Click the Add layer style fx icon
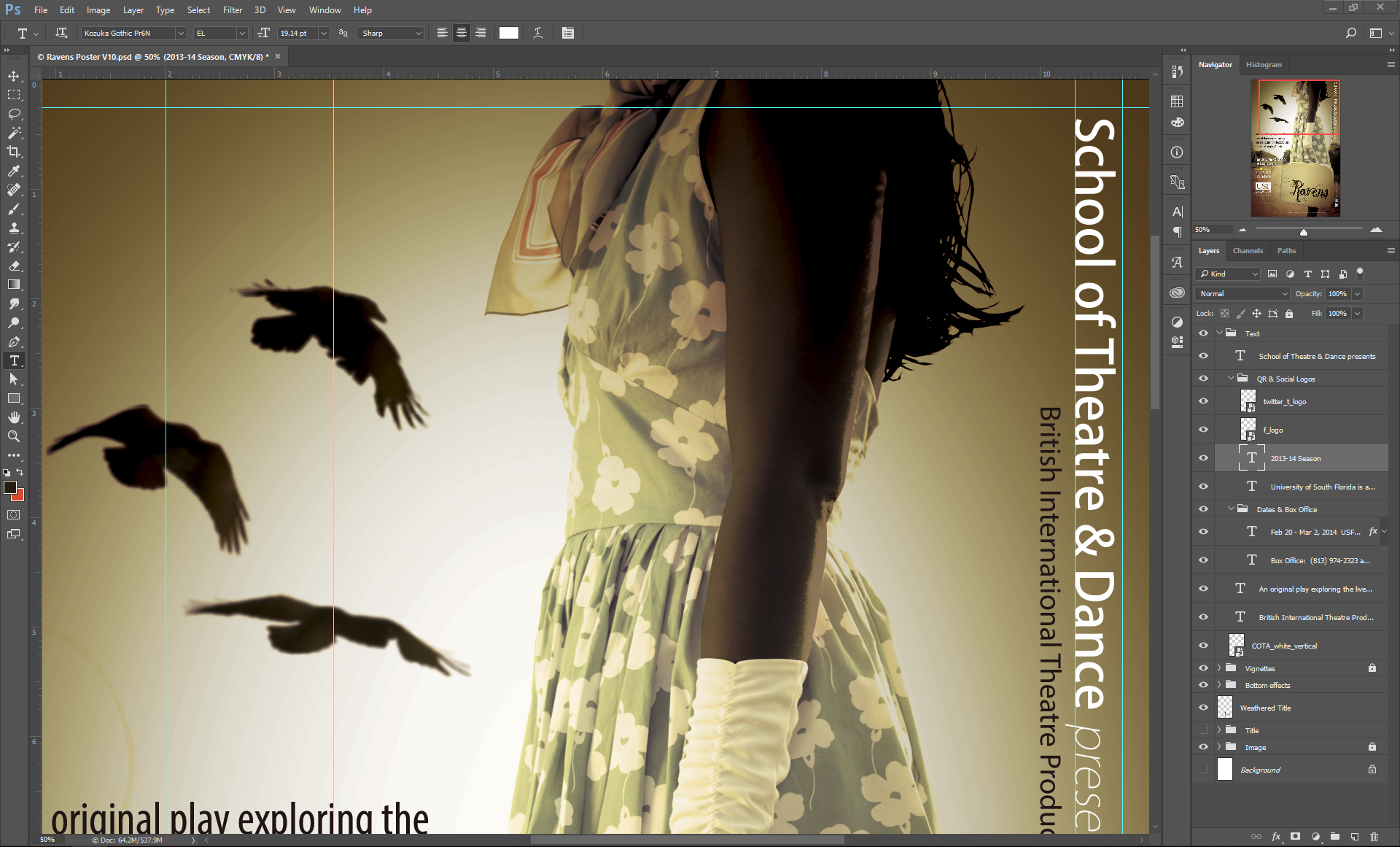The height and width of the screenshot is (847, 1400). pos(1276,837)
